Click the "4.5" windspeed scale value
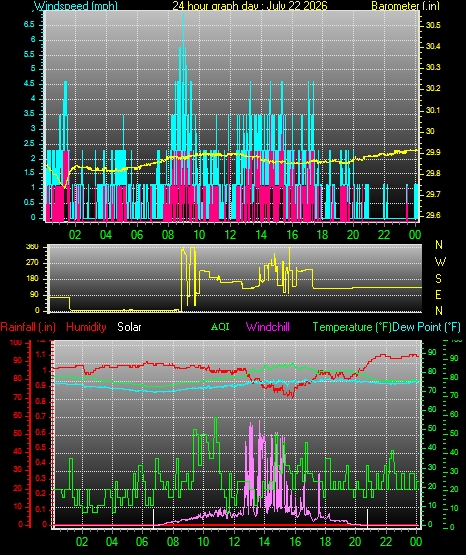Image resolution: width=466 pixels, height=555 pixels. coord(29,84)
